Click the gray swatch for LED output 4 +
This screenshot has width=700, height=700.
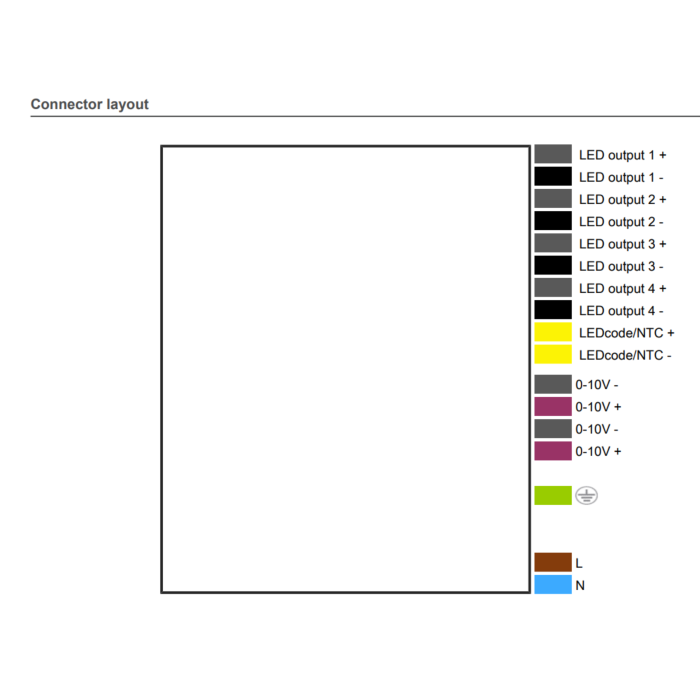[553, 288]
